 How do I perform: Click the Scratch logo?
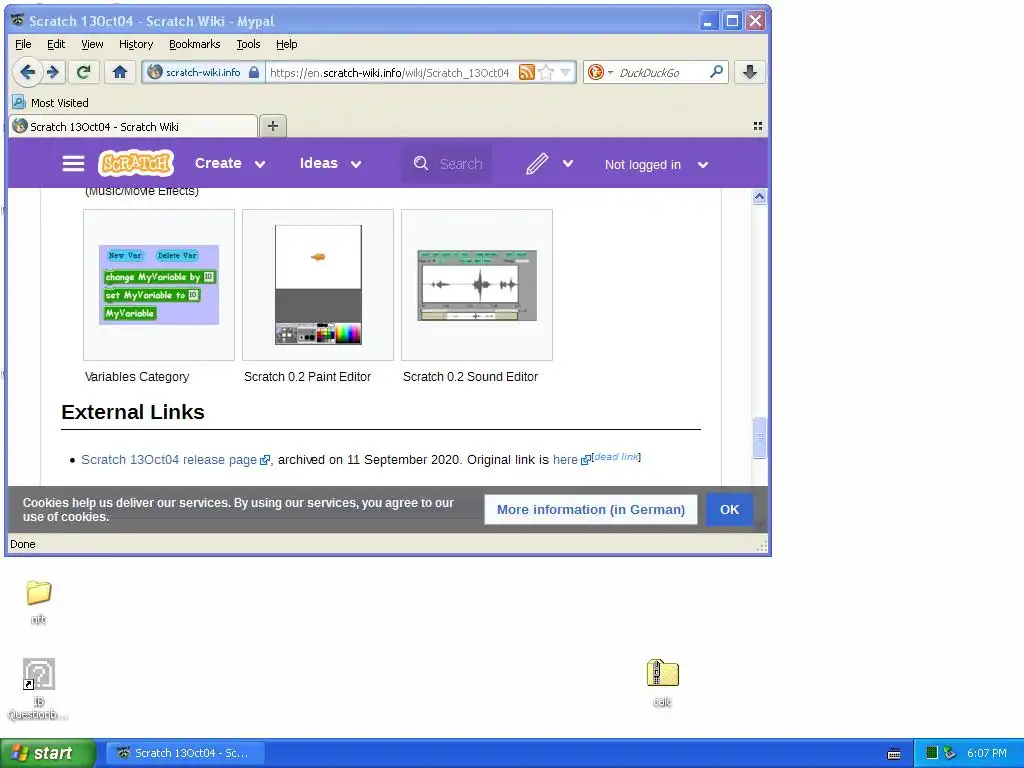point(136,163)
